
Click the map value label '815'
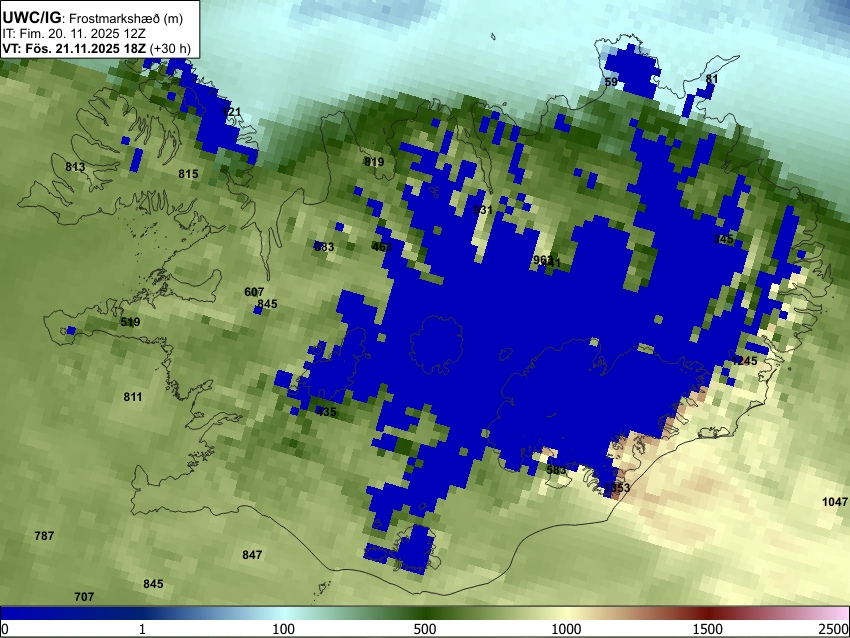coord(188,174)
